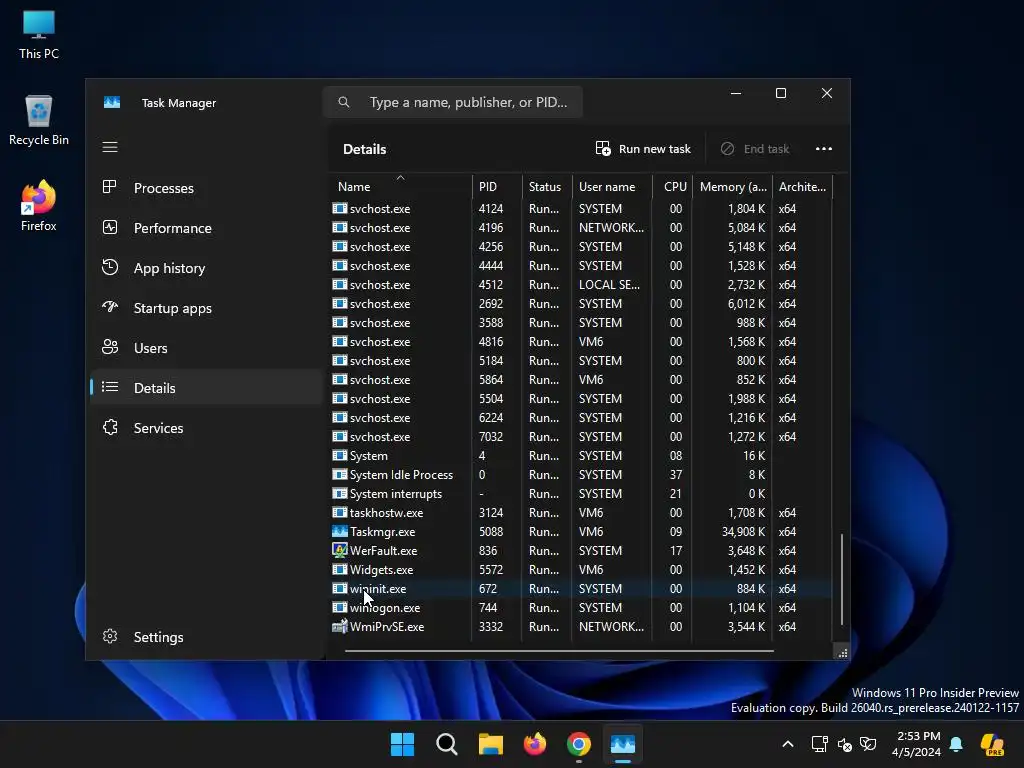This screenshot has width=1024, height=768.
Task: Select svchost.exe with PID 4124
Action: 581,208
